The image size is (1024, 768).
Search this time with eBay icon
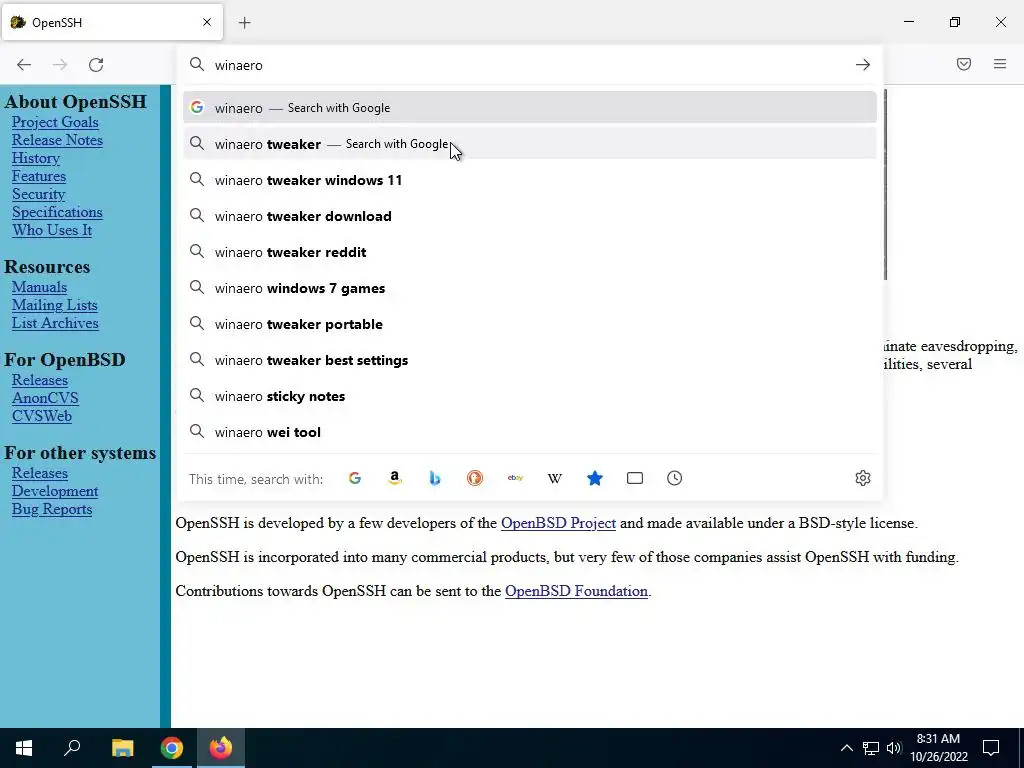[x=515, y=478]
